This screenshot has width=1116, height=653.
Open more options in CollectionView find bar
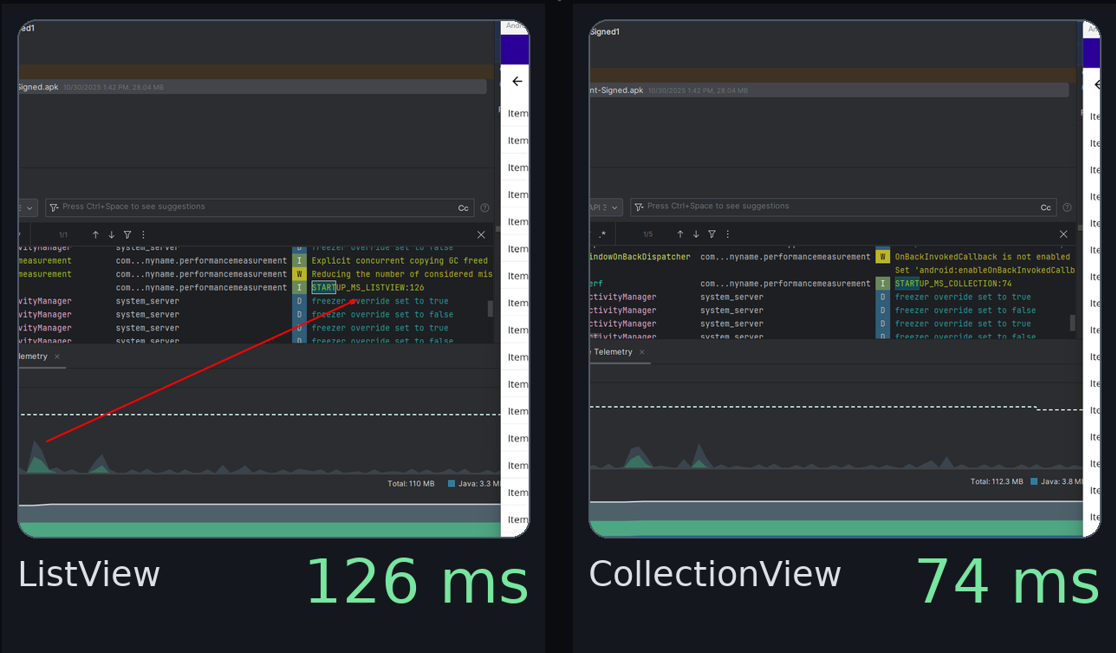tap(727, 235)
